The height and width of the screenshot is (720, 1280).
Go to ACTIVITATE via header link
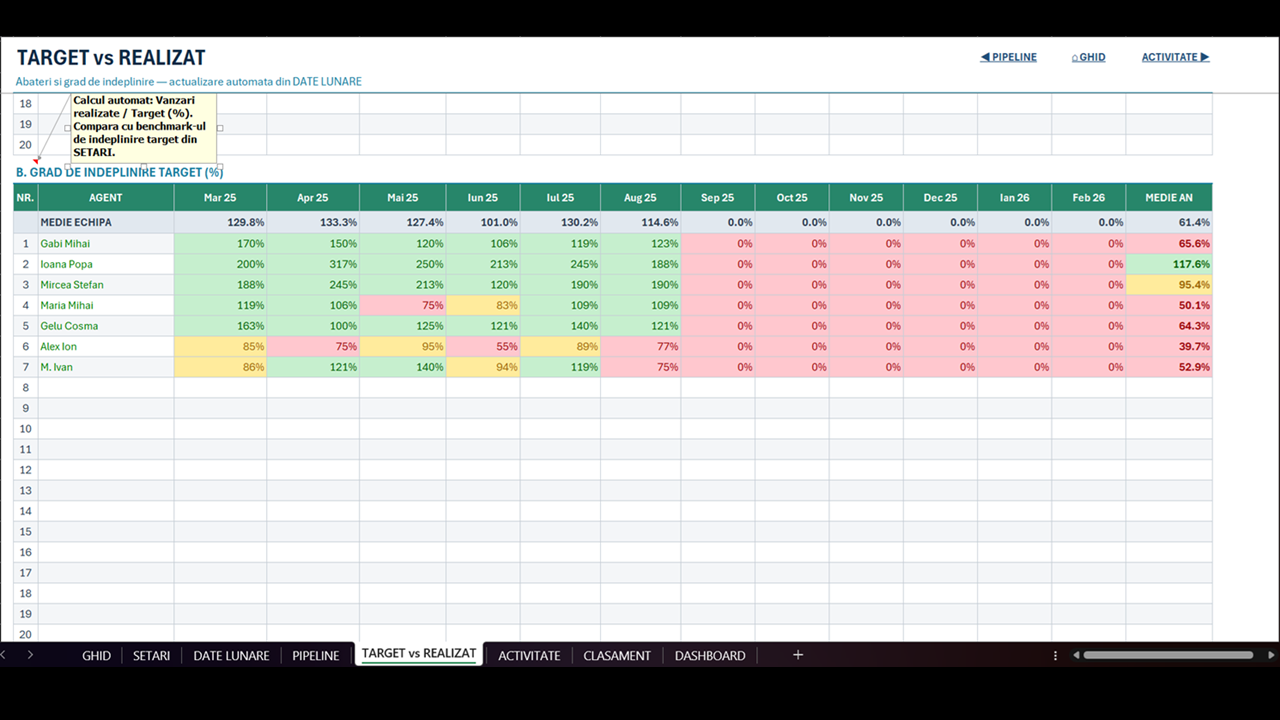click(1176, 57)
